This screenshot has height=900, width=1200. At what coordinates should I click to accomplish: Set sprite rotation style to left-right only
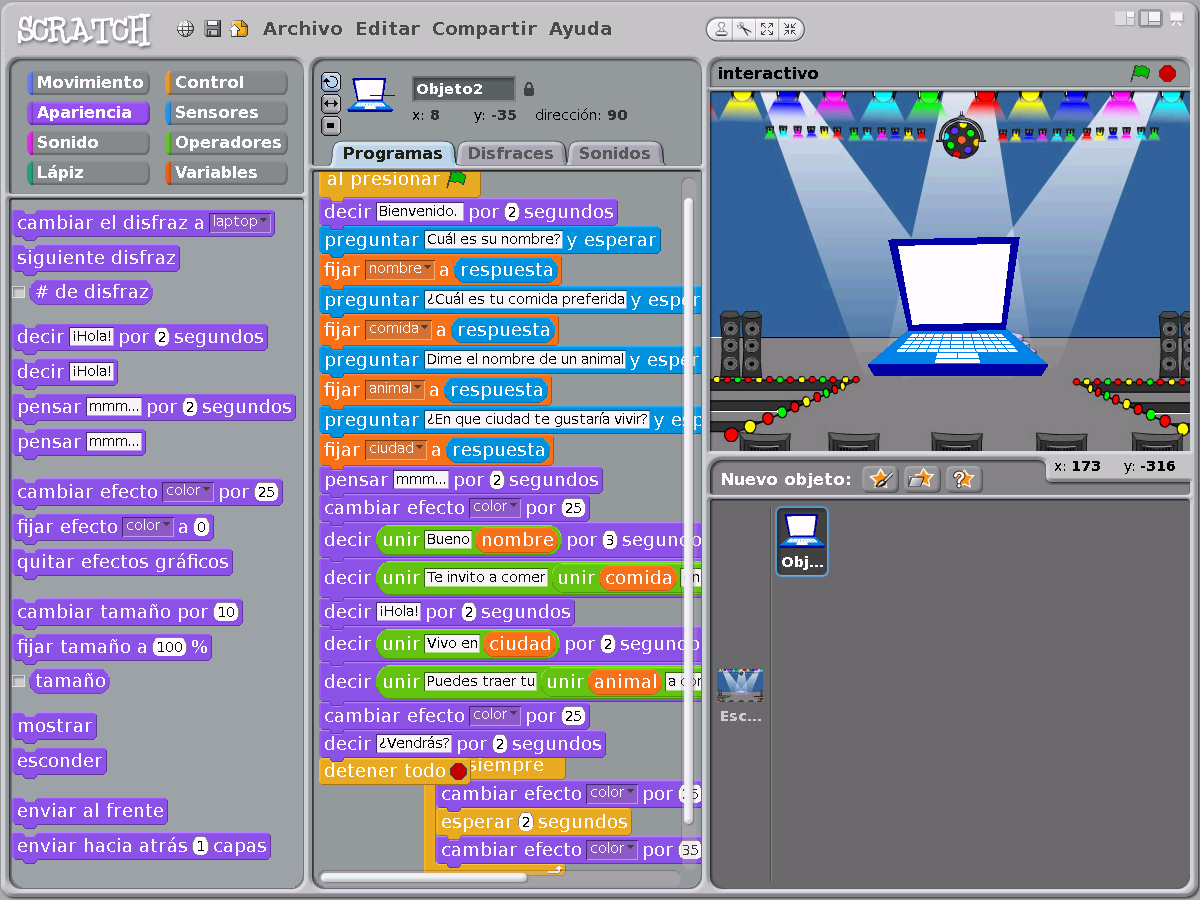[x=331, y=102]
